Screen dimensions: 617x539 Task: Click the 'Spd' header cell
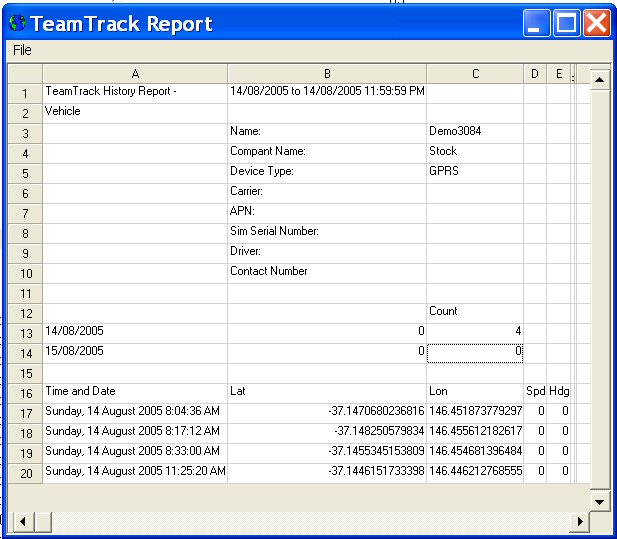535,393
